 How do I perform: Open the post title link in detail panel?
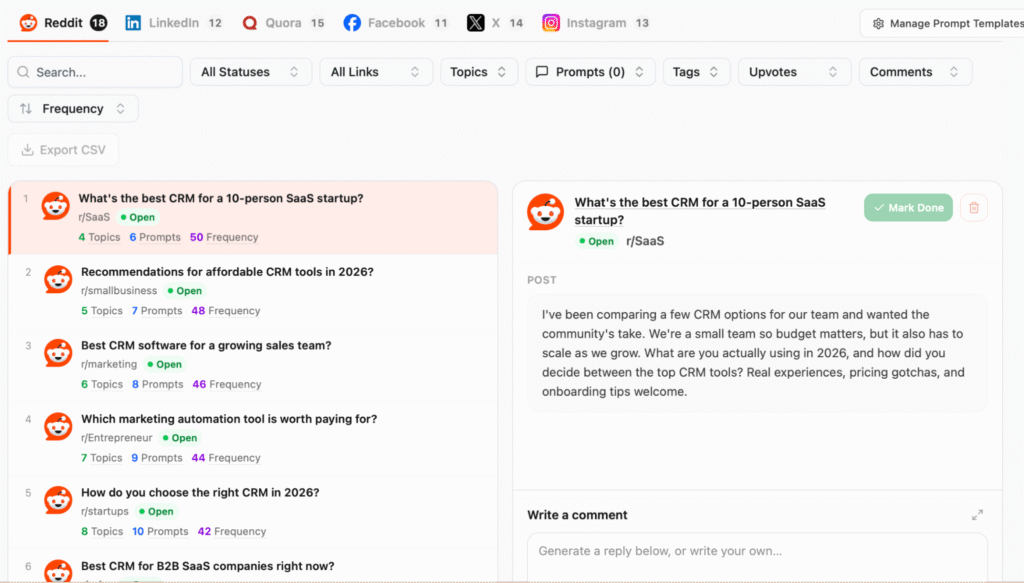pos(699,211)
